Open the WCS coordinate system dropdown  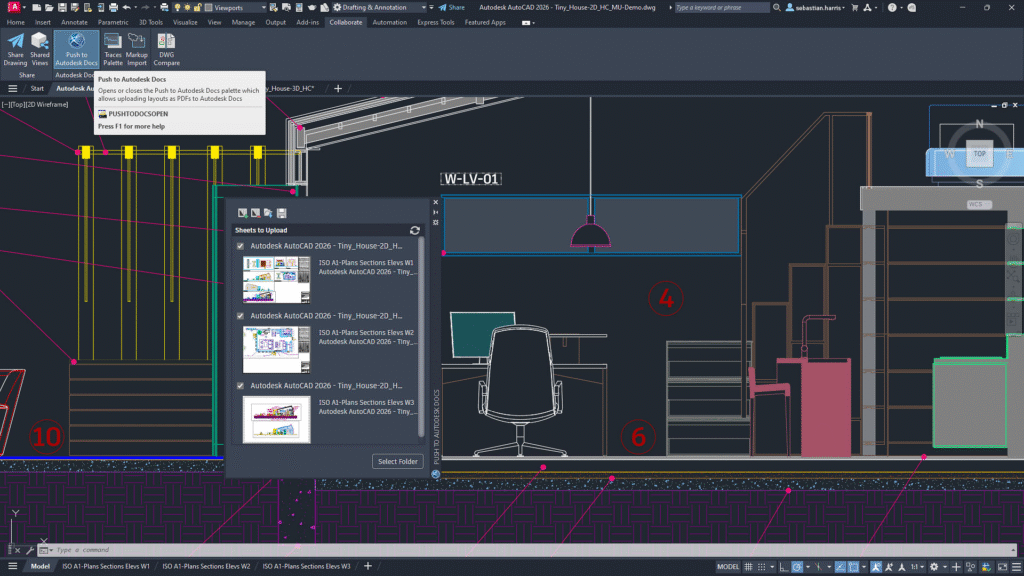click(983, 203)
